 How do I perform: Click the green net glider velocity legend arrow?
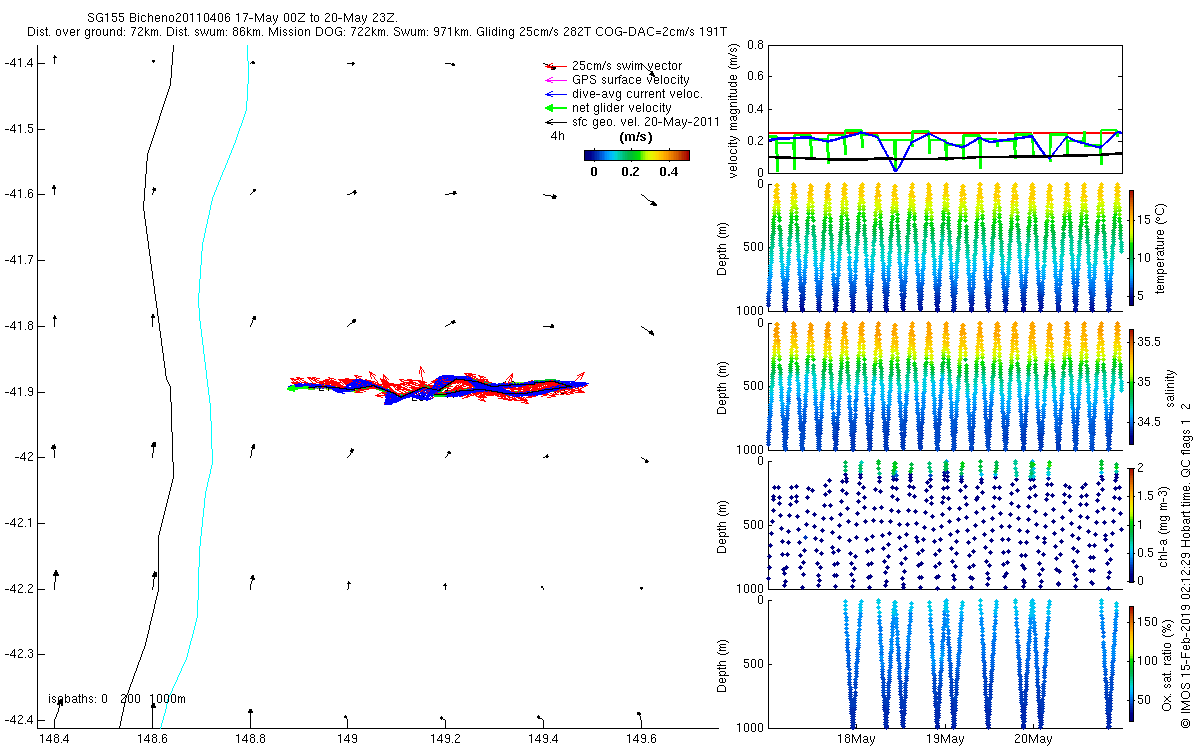click(553, 107)
